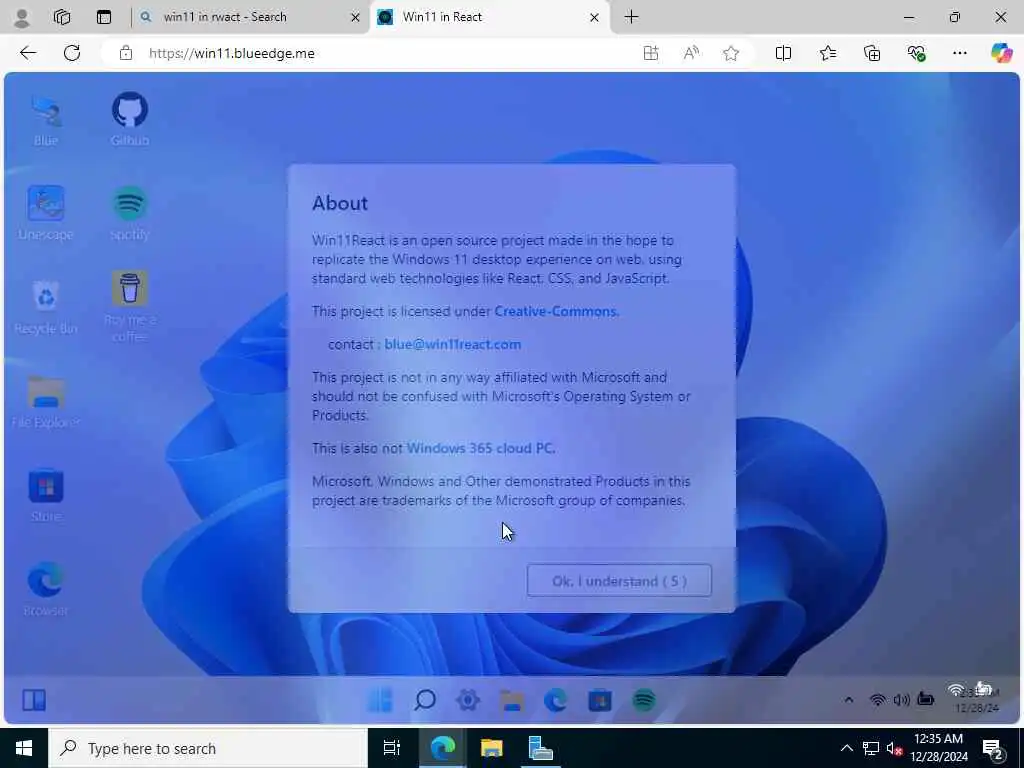Open Task View on Windows taskbar
Viewport: 1024px width, 768px height.
click(x=391, y=748)
